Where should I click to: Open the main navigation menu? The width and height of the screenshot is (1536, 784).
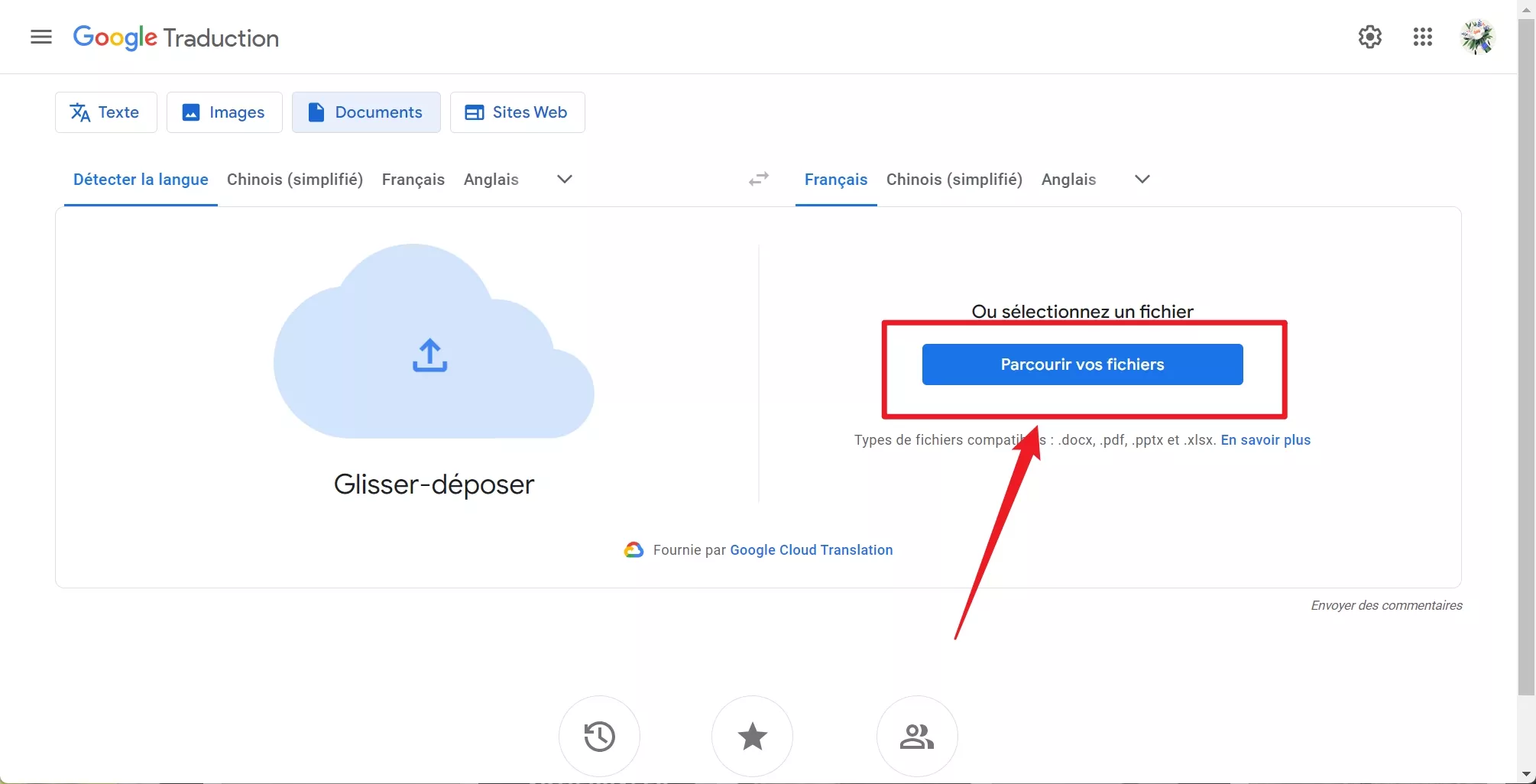(41, 37)
